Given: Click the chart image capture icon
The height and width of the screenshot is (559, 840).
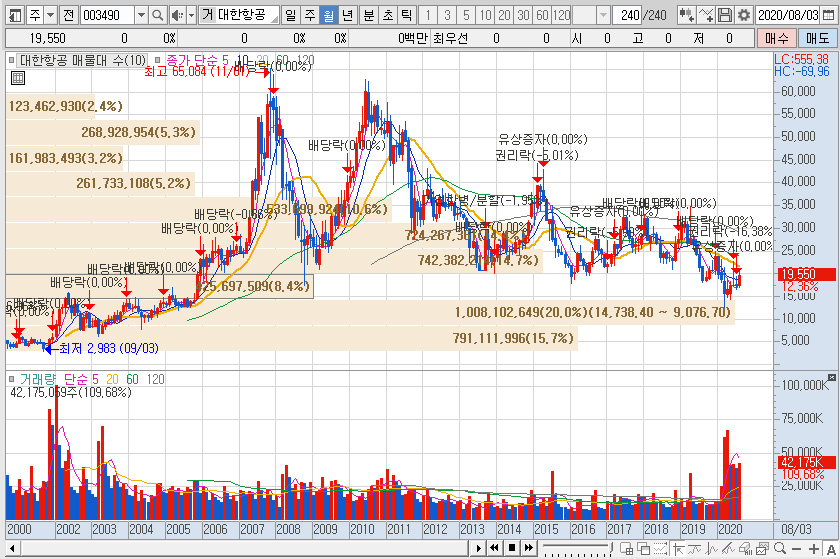Looking at the screenshot, I should 762,548.
